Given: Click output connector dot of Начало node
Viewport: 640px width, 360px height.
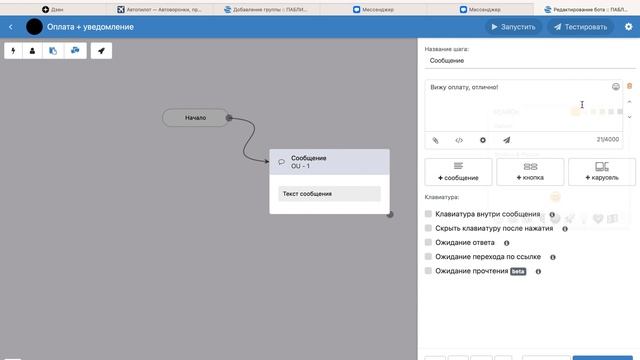Looking at the screenshot, I should tap(229, 118).
